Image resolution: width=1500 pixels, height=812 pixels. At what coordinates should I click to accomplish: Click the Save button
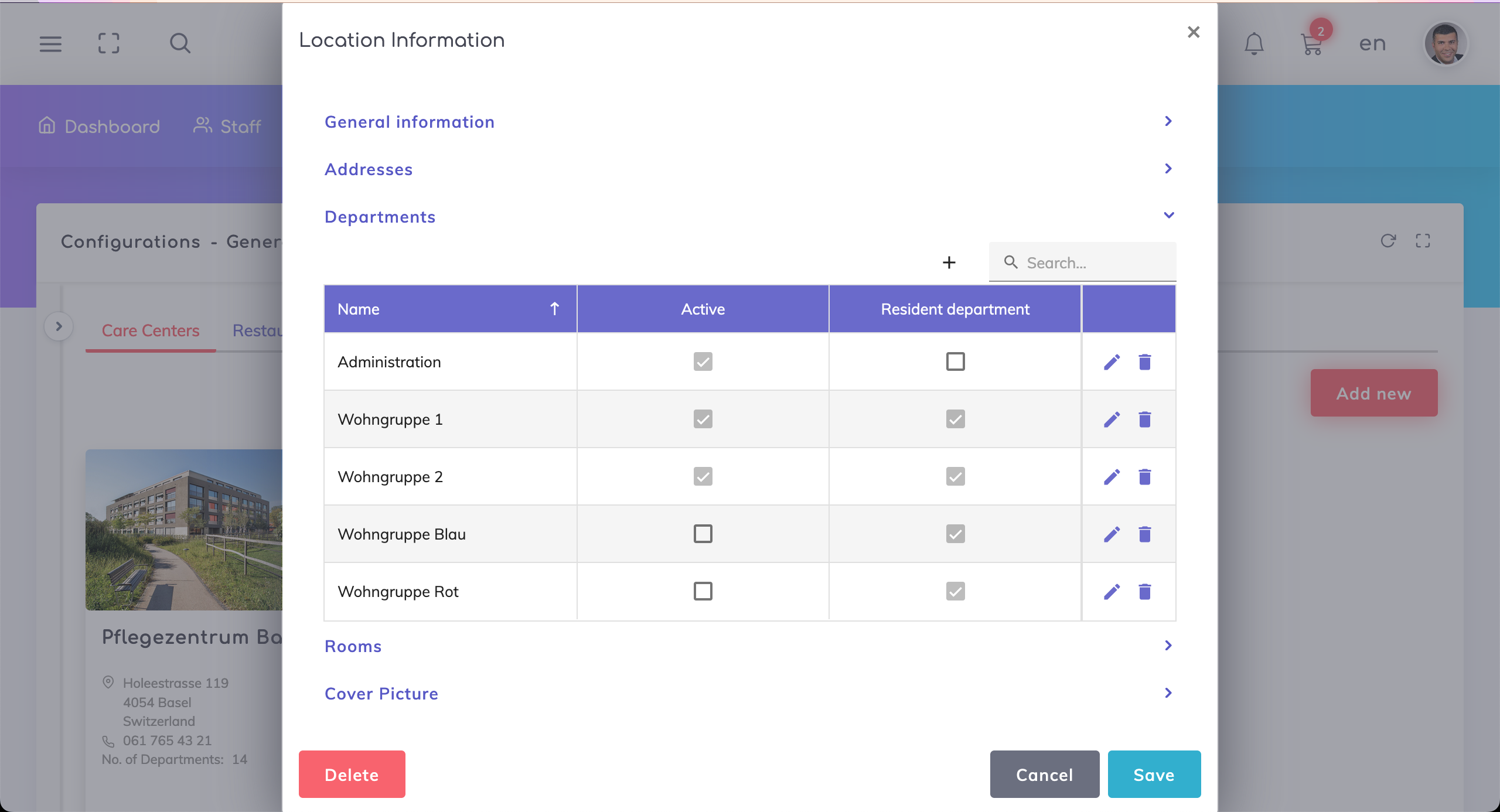pyautogui.click(x=1154, y=775)
